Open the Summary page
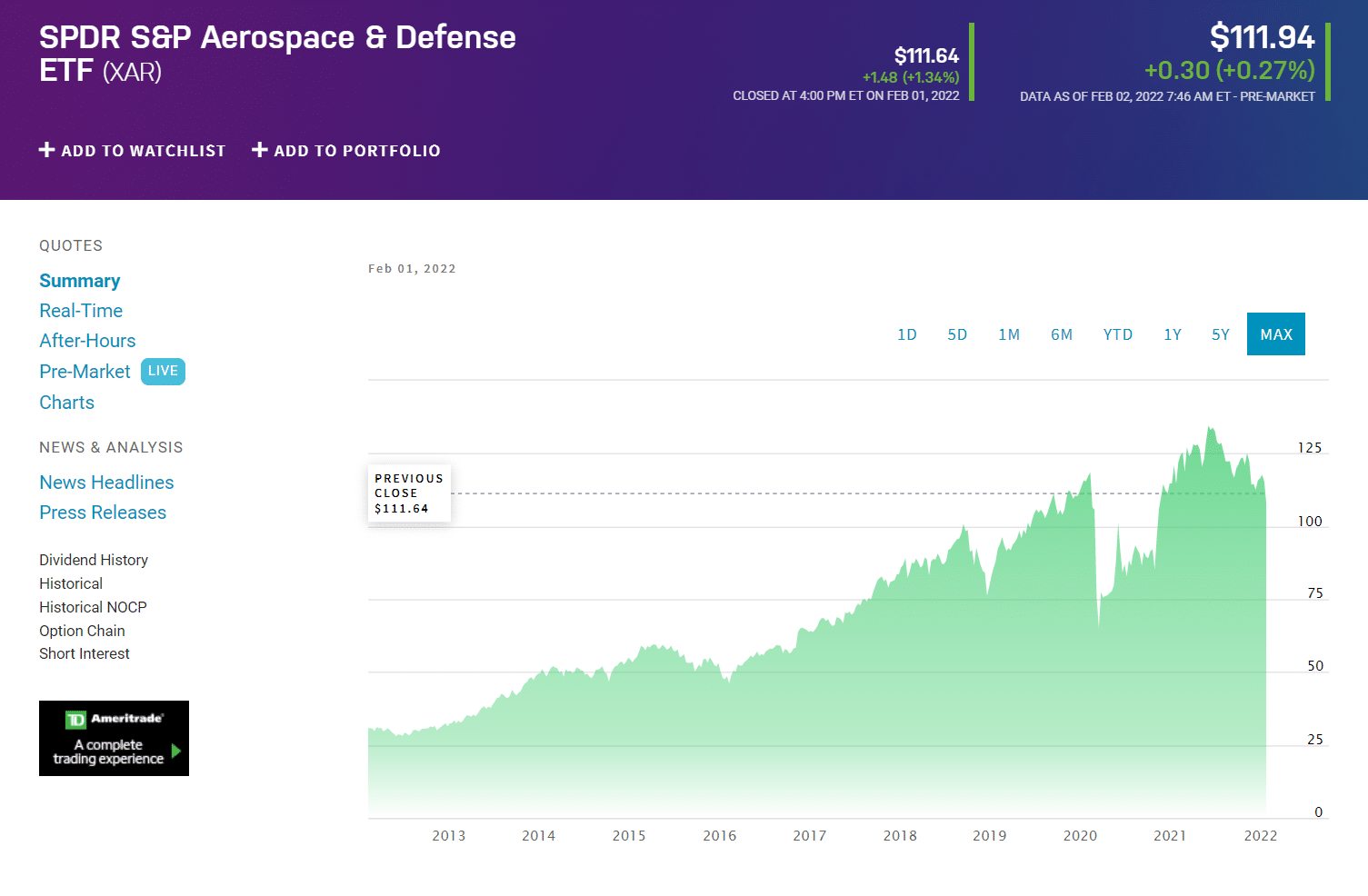 click(79, 281)
